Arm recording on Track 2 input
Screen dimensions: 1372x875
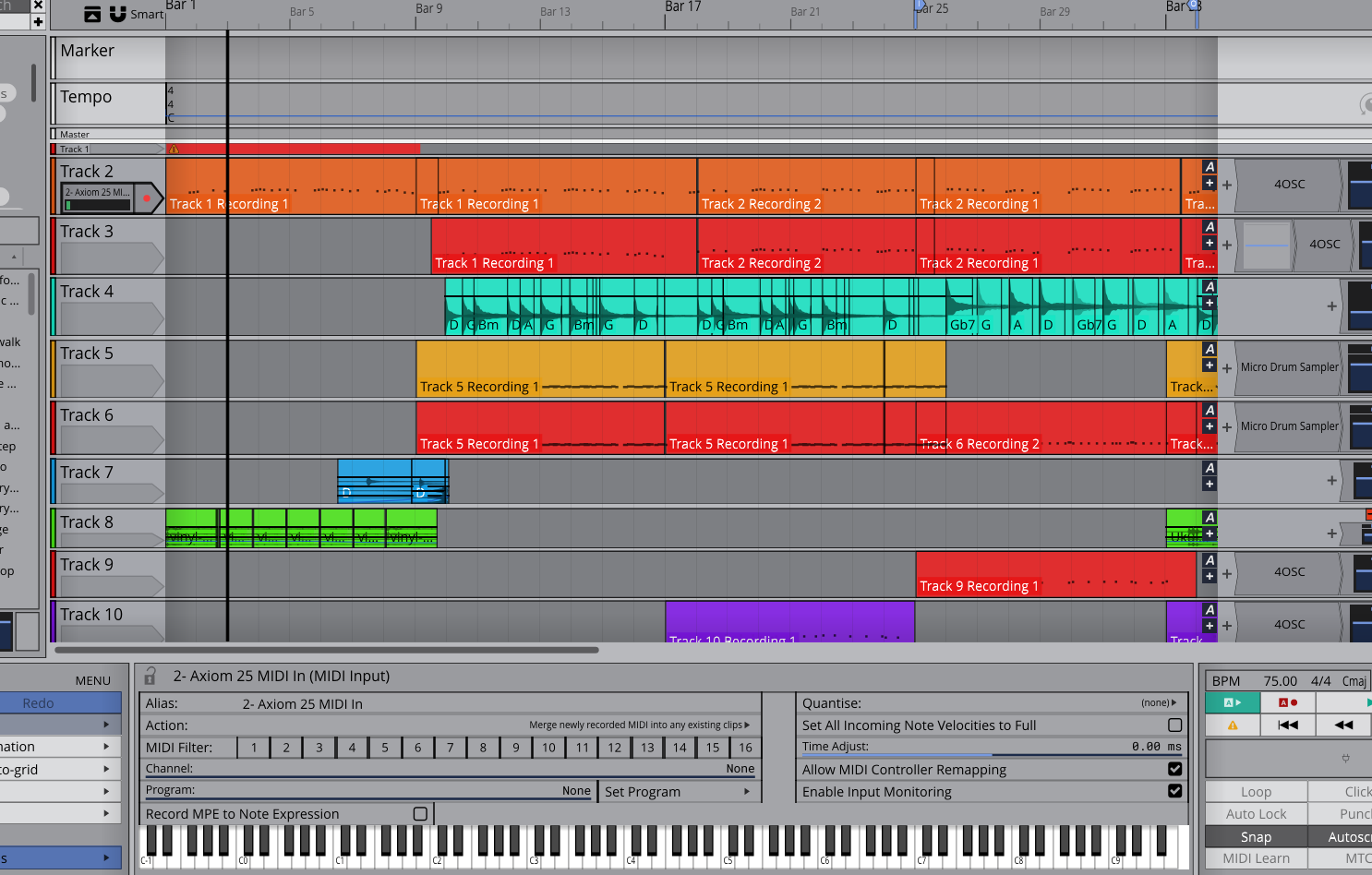(x=146, y=198)
